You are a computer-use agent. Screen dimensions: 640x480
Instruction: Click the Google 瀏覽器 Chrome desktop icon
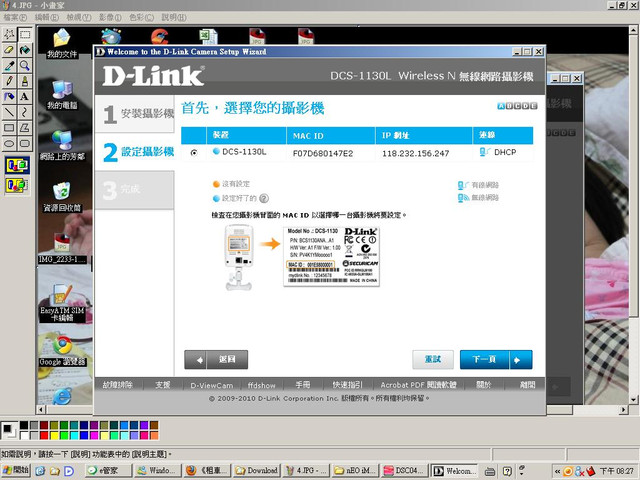62,351
